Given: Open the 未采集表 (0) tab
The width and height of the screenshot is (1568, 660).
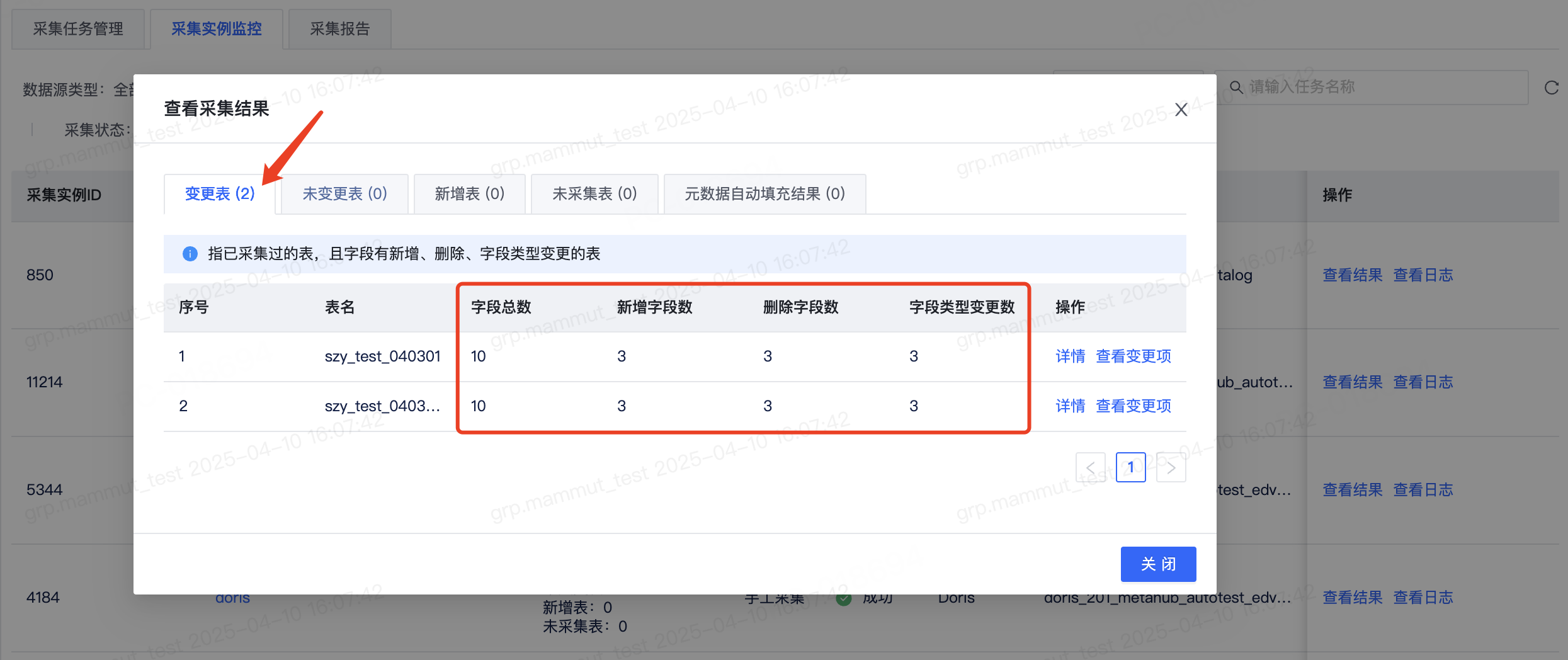Looking at the screenshot, I should [x=594, y=193].
